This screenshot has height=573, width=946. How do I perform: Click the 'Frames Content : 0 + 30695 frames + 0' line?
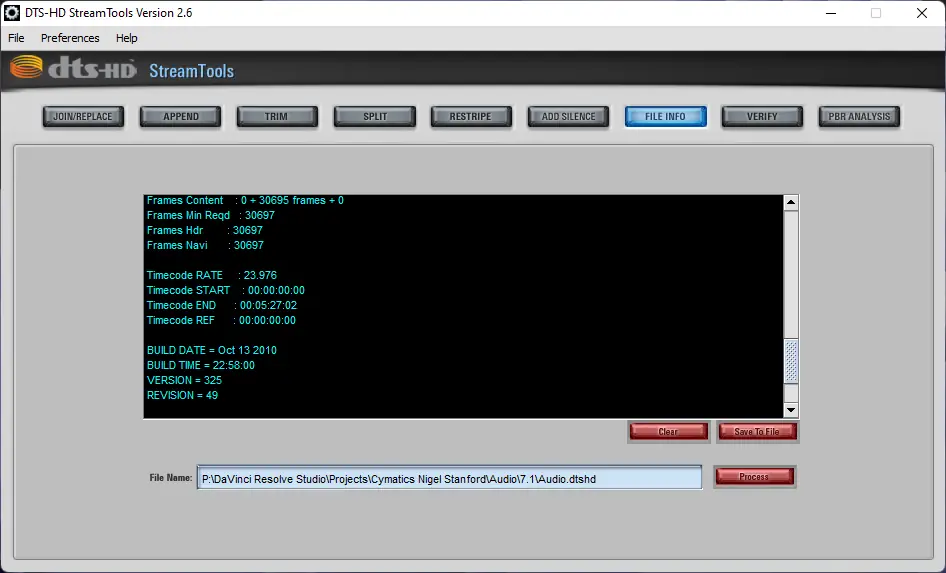(x=246, y=200)
